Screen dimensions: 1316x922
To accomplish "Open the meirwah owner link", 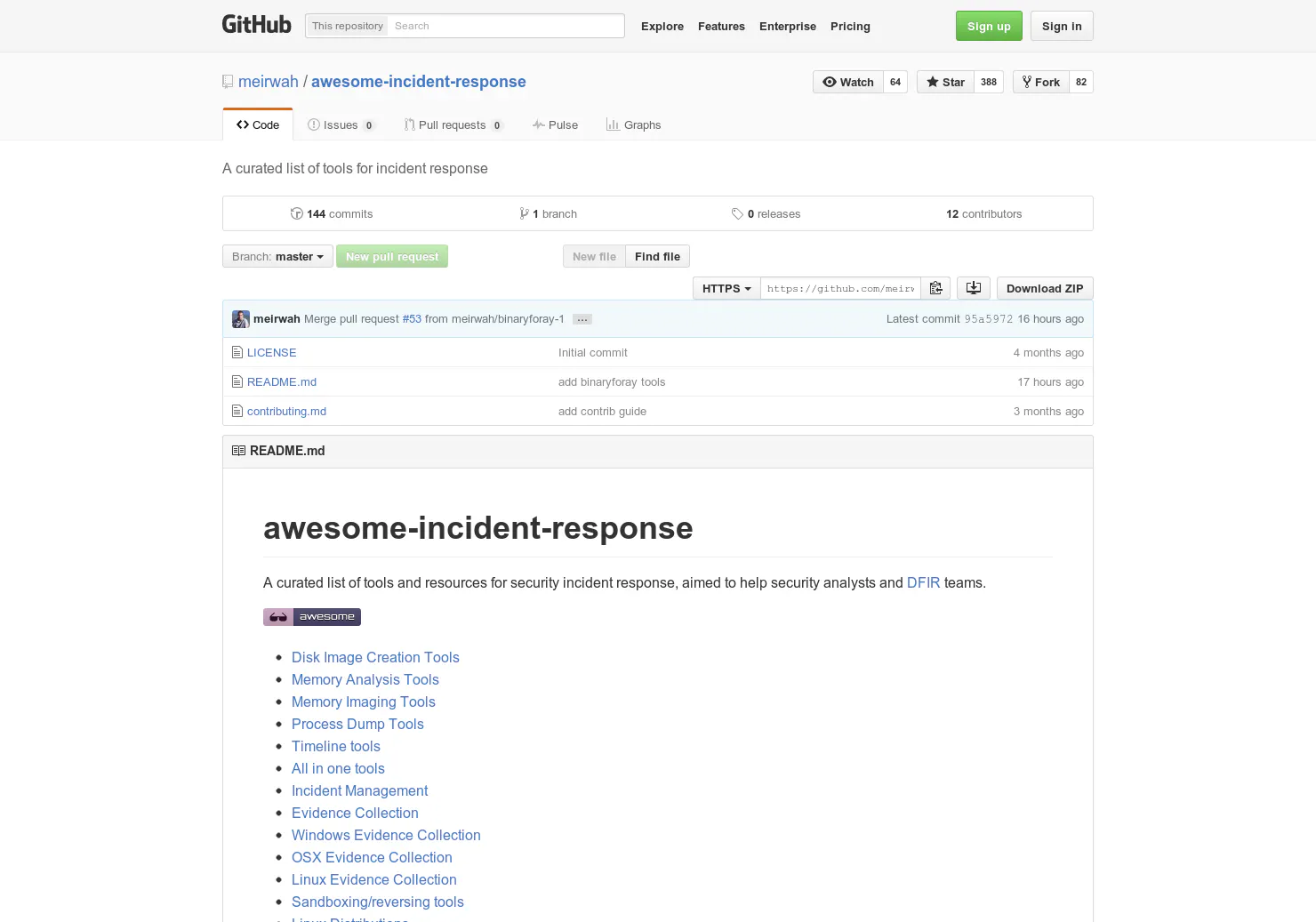I will coord(269,82).
